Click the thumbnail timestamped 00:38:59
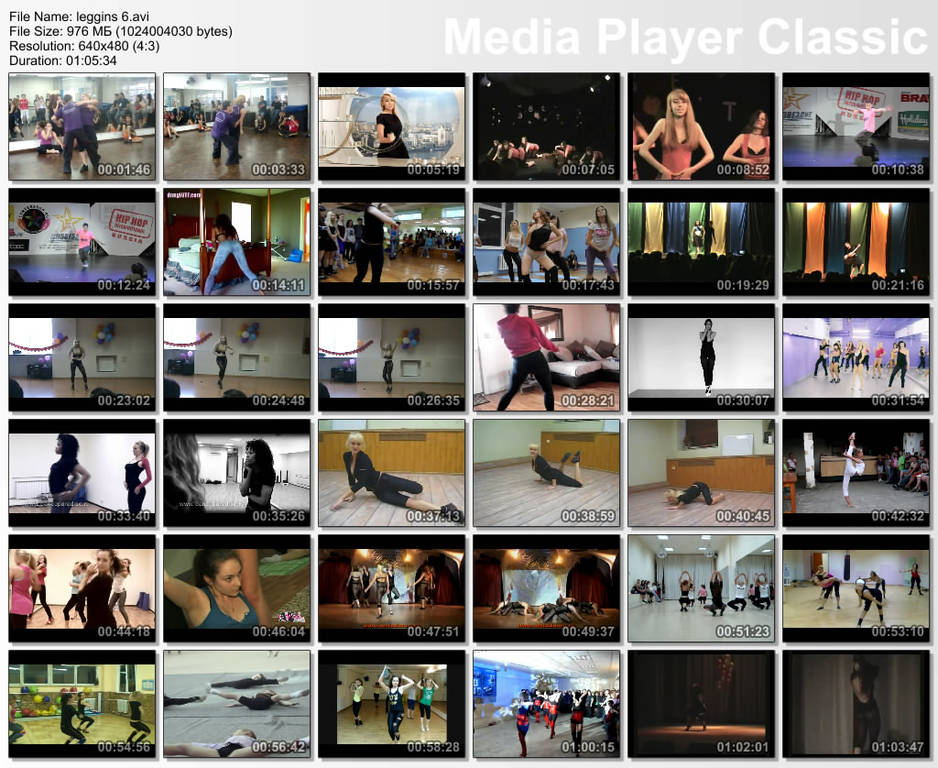The height and width of the screenshot is (768, 938). coord(546,472)
